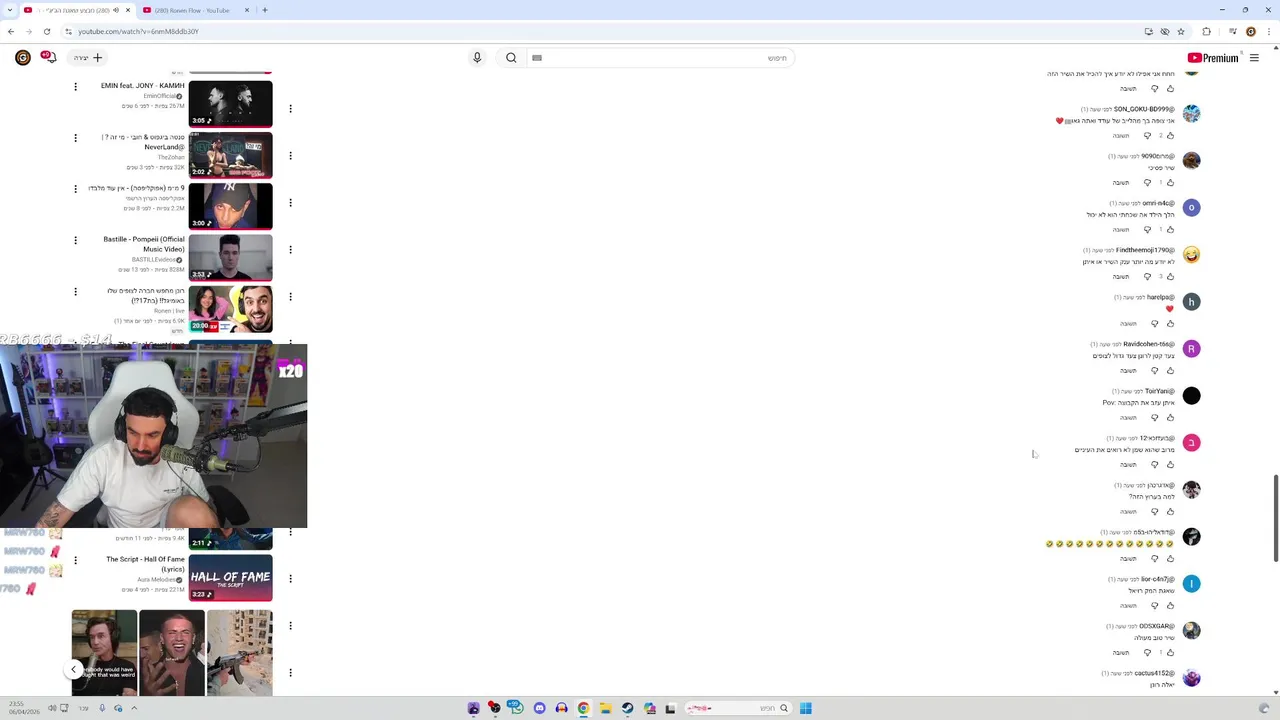This screenshot has height=720, width=1280.
Task: Show previous Shorts with left chevron
Action: 73,669
